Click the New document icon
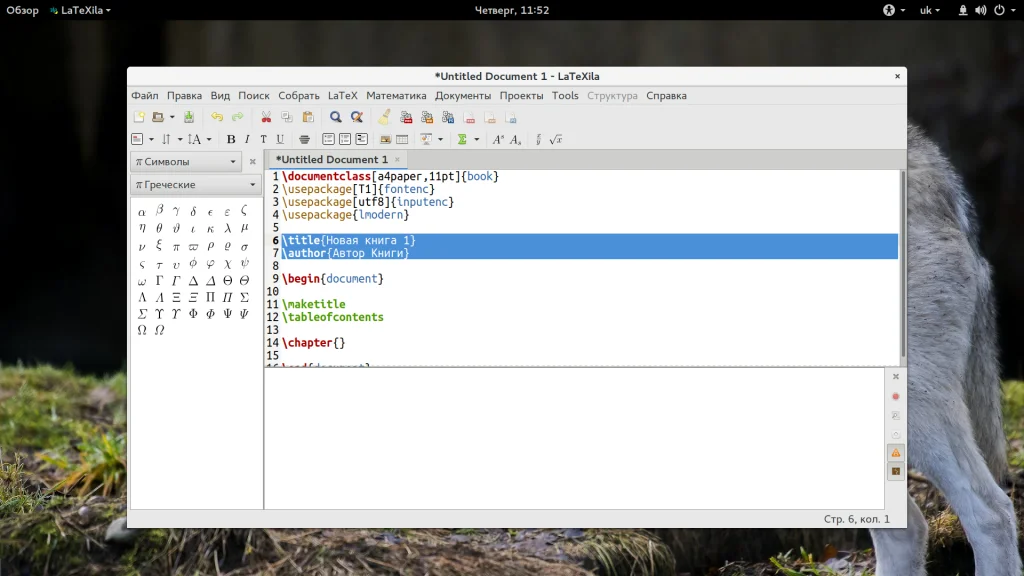This screenshot has width=1024, height=576. pyautogui.click(x=139, y=117)
